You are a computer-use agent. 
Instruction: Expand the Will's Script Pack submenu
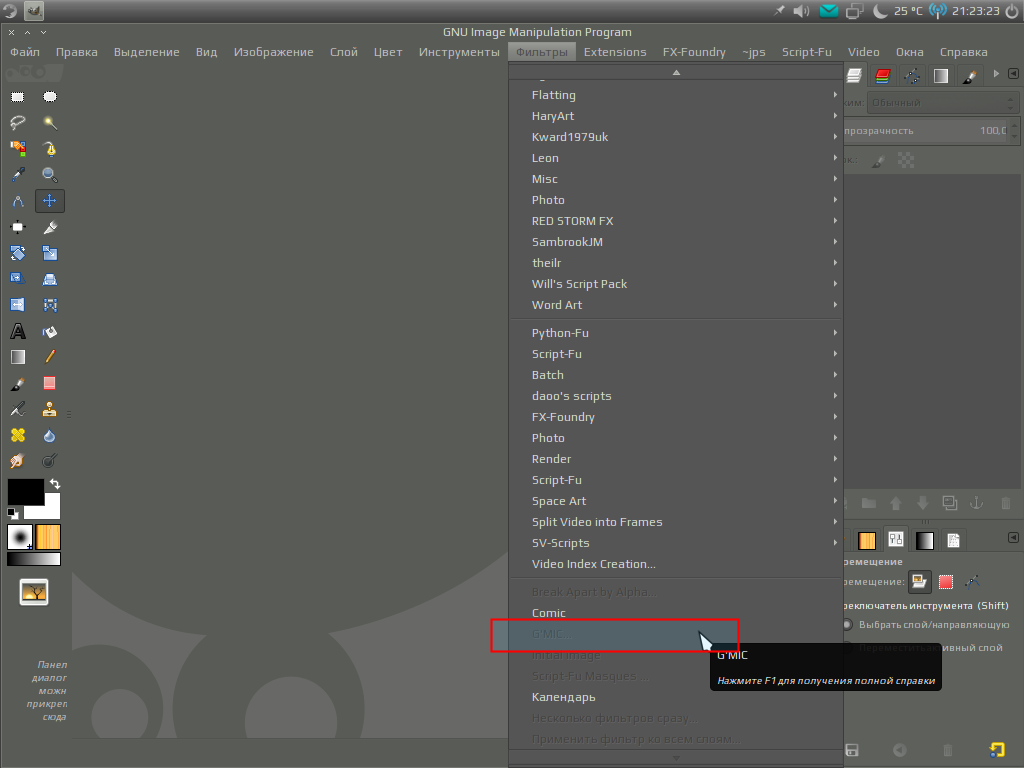(677, 283)
